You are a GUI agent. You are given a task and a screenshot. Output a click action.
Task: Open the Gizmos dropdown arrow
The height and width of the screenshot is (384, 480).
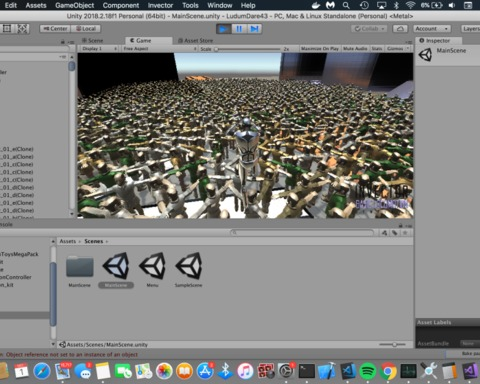coord(408,49)
